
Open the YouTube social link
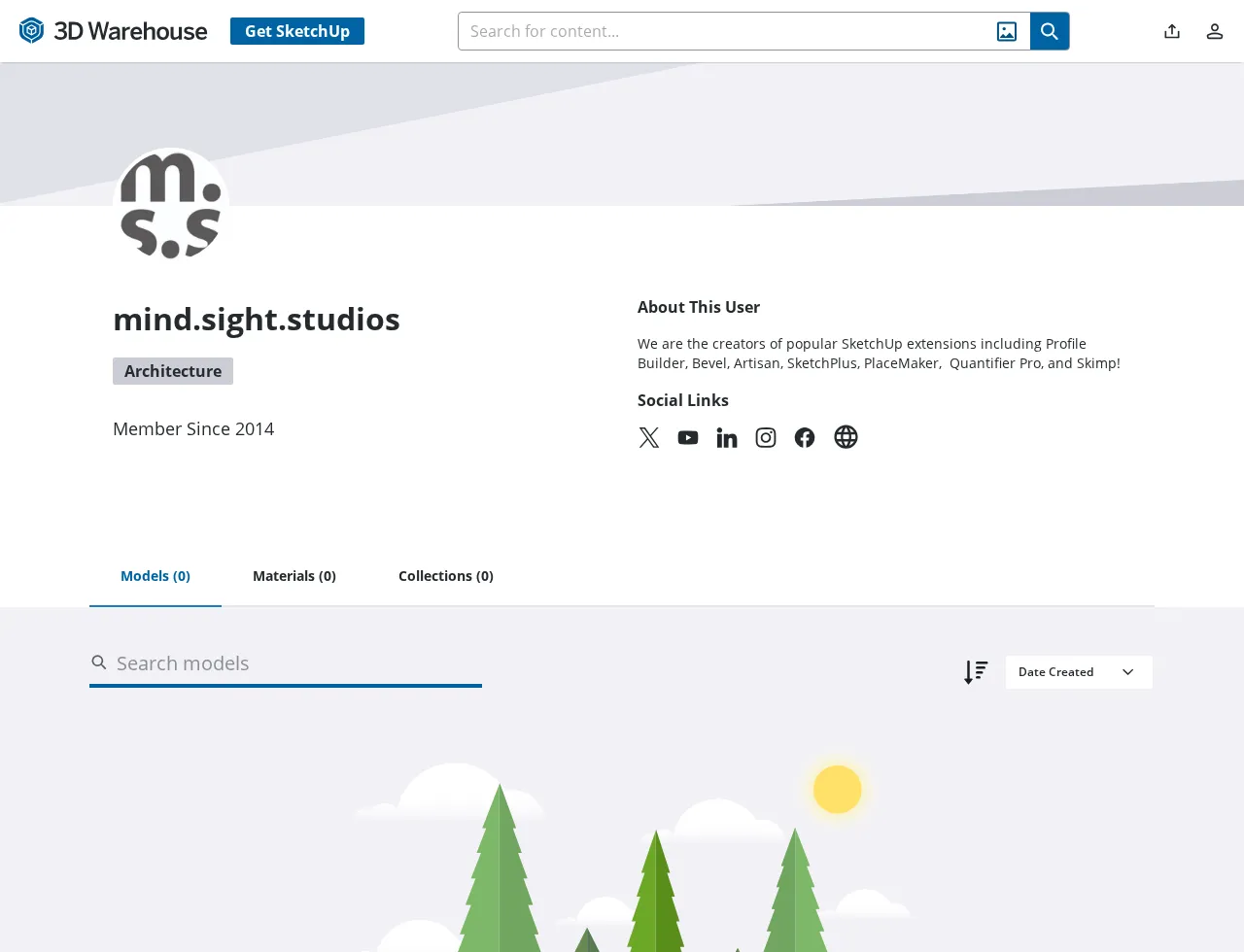click(x=688, y=437)
